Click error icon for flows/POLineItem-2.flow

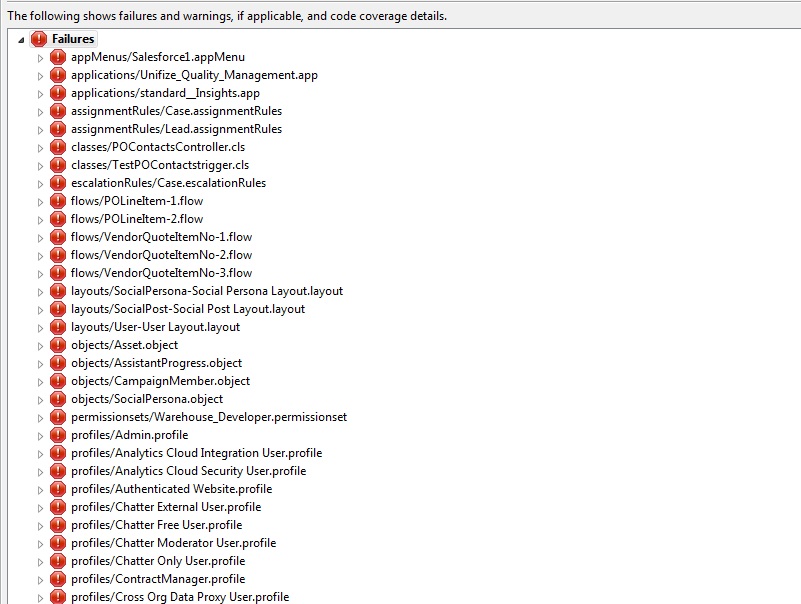click(x=58, y=219)
